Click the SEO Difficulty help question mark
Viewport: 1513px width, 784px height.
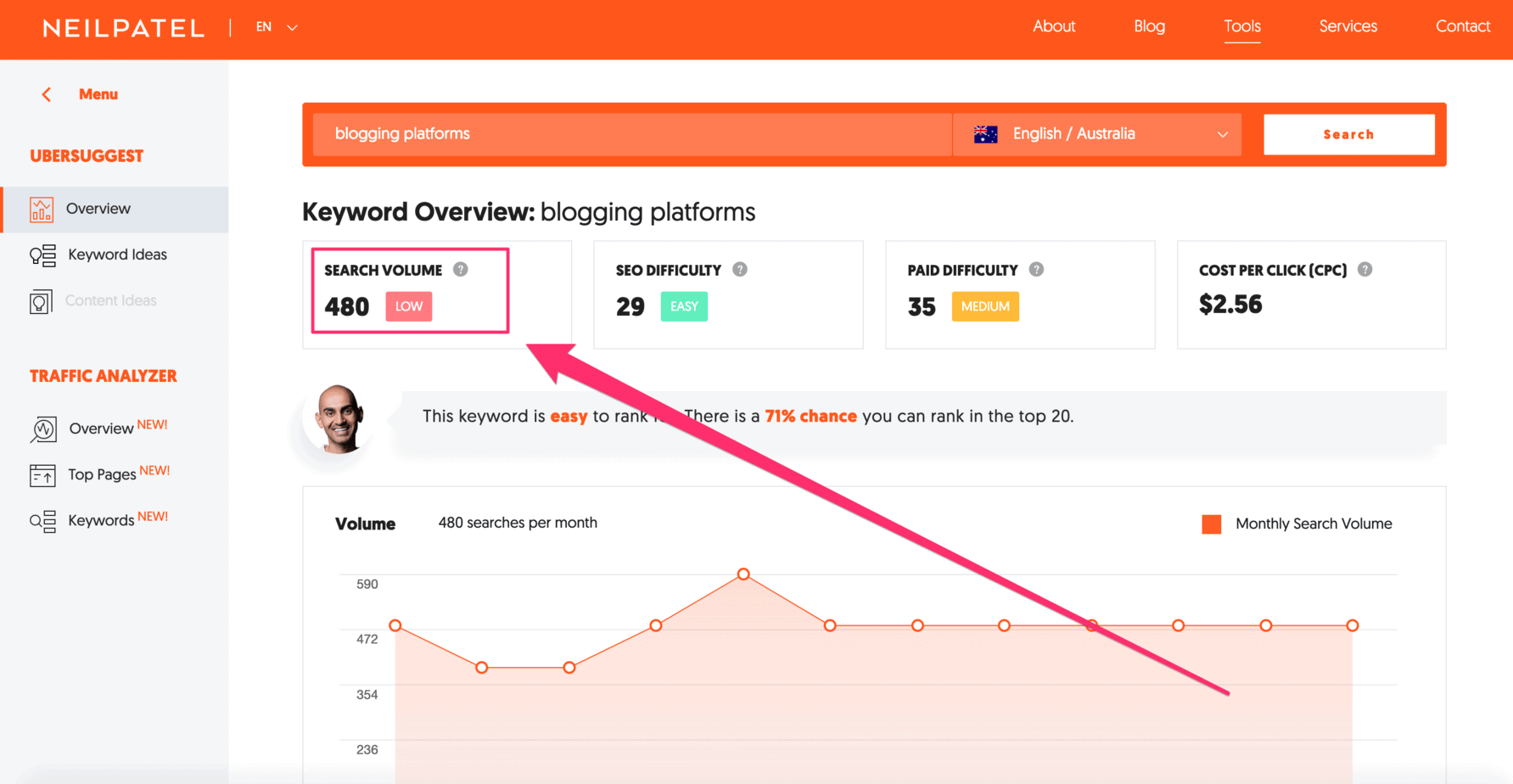739,269
